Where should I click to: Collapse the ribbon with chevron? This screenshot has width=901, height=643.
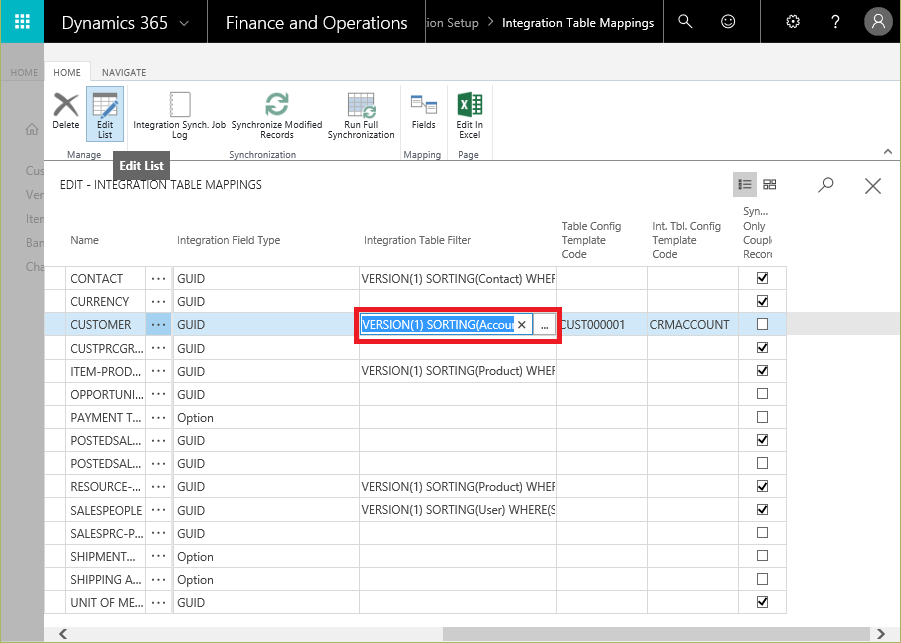(x=888, y=152)
